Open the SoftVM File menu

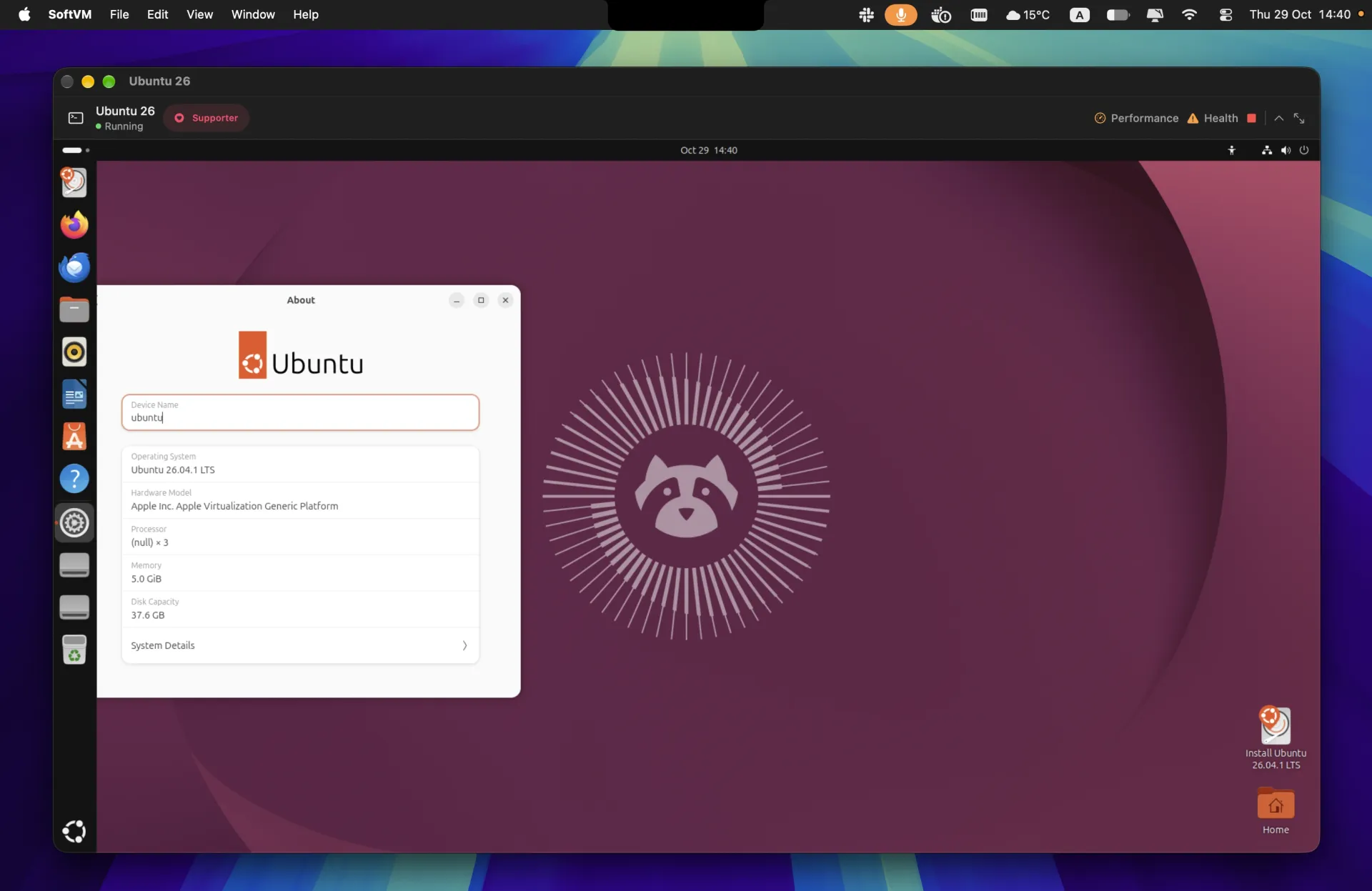[x=119, y=14]
